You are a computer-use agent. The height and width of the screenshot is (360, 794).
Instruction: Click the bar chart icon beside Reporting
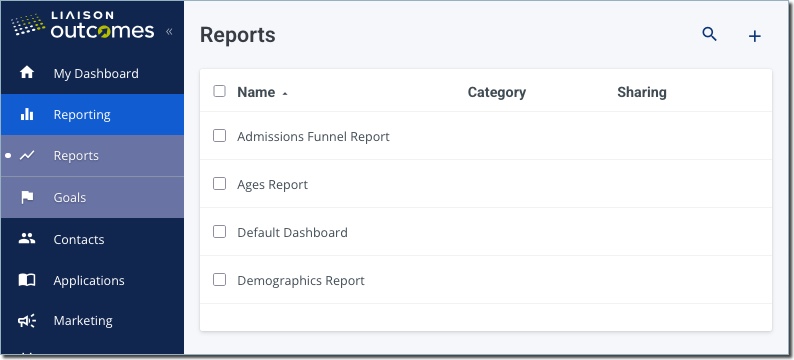[x=27, y=114]
